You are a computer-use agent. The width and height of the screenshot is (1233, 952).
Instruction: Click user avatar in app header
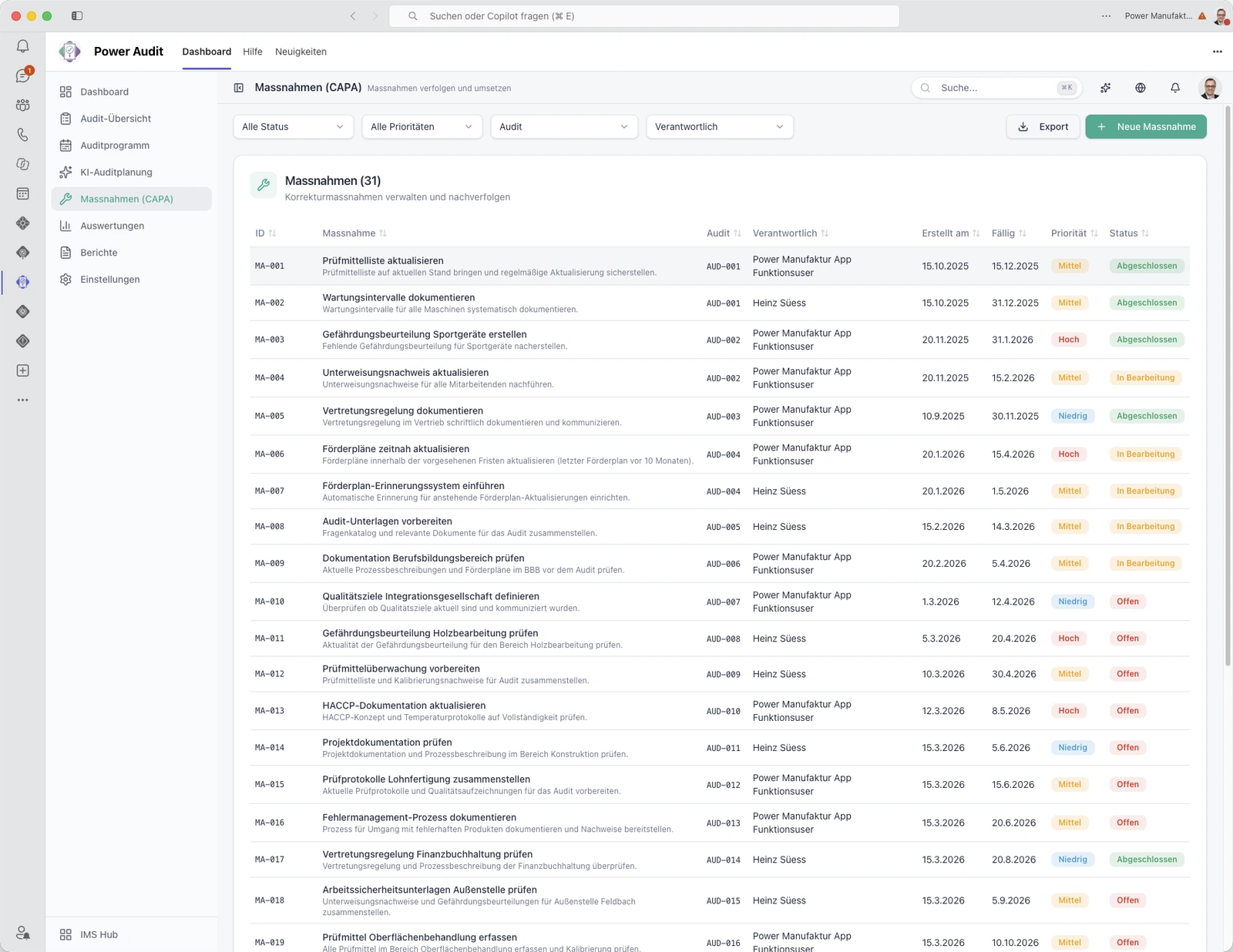1210,88
